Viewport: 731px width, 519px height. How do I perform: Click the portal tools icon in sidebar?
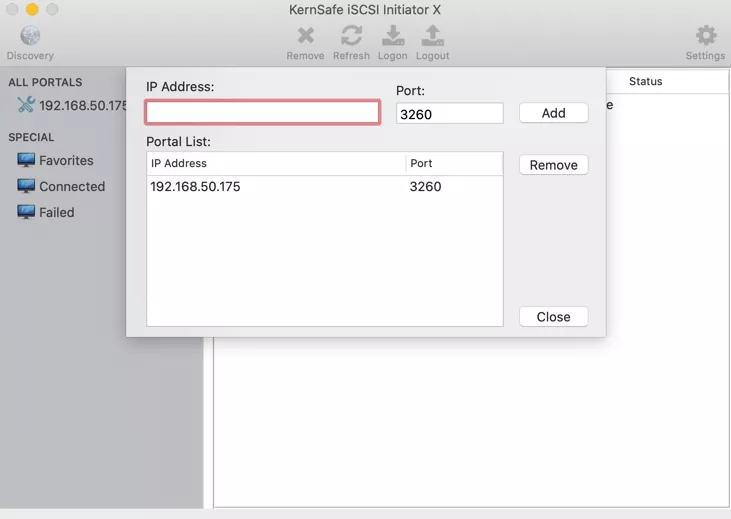pos(26,104)
